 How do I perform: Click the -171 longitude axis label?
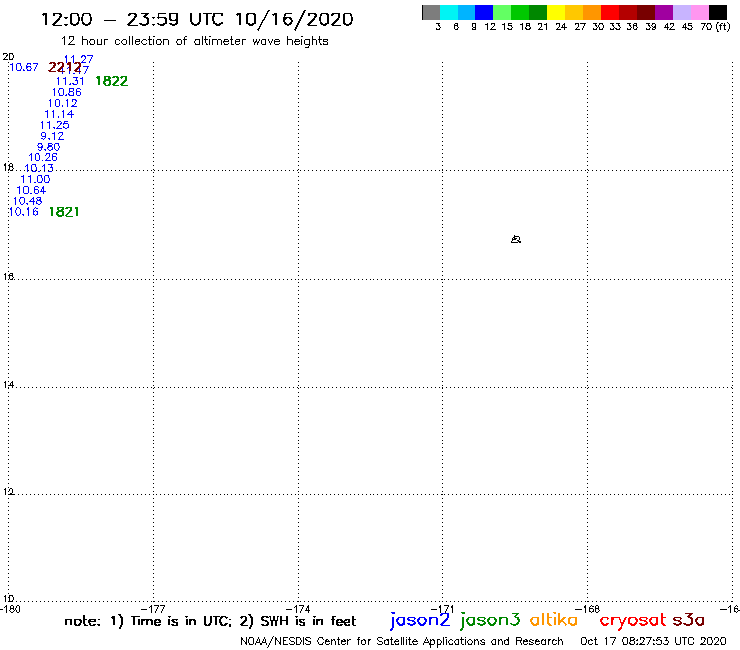[443, 609]
